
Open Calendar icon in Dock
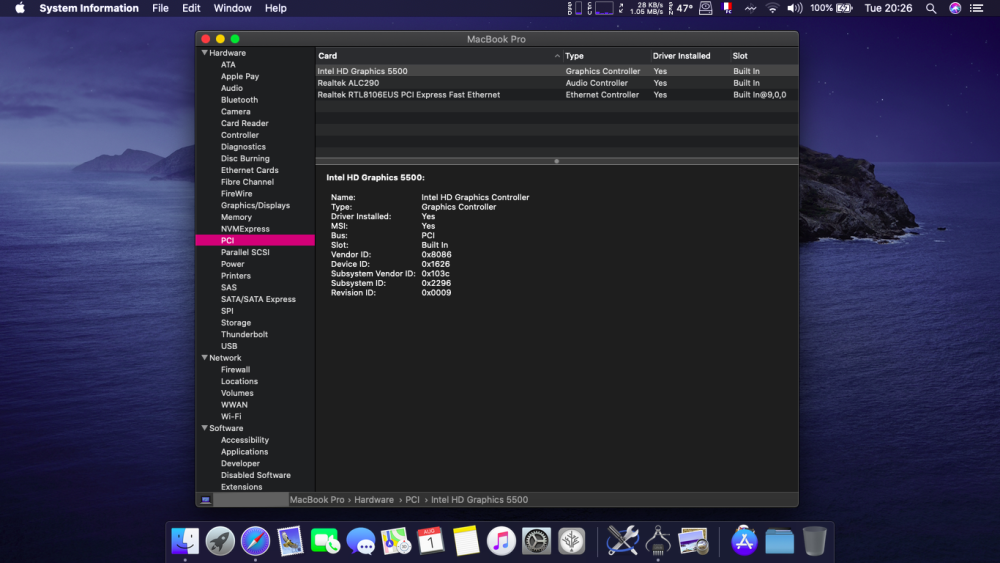tap(430, 541)
